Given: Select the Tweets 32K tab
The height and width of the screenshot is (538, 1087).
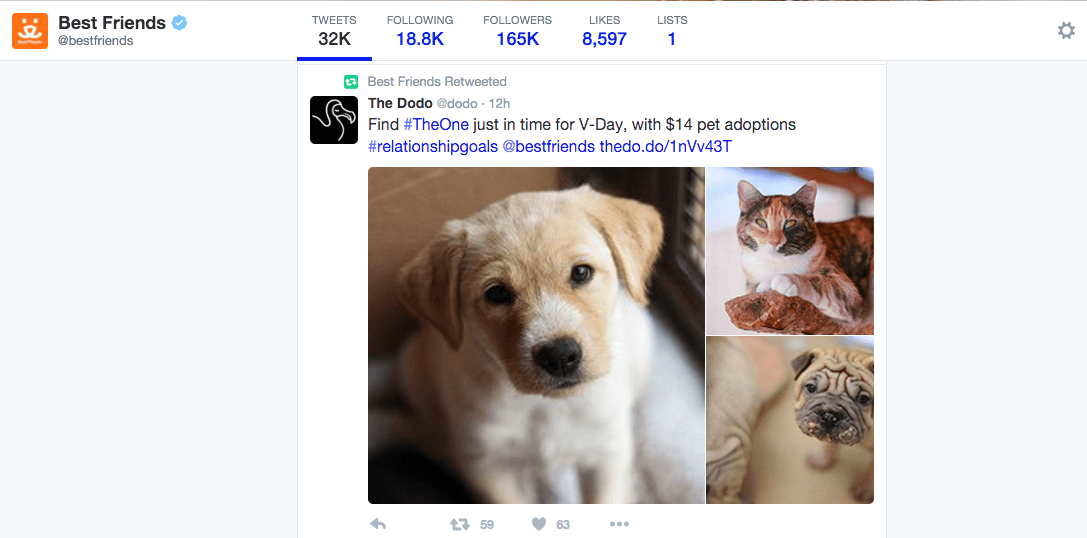Looking at the screenshot, I should click(x=334, y=31).
